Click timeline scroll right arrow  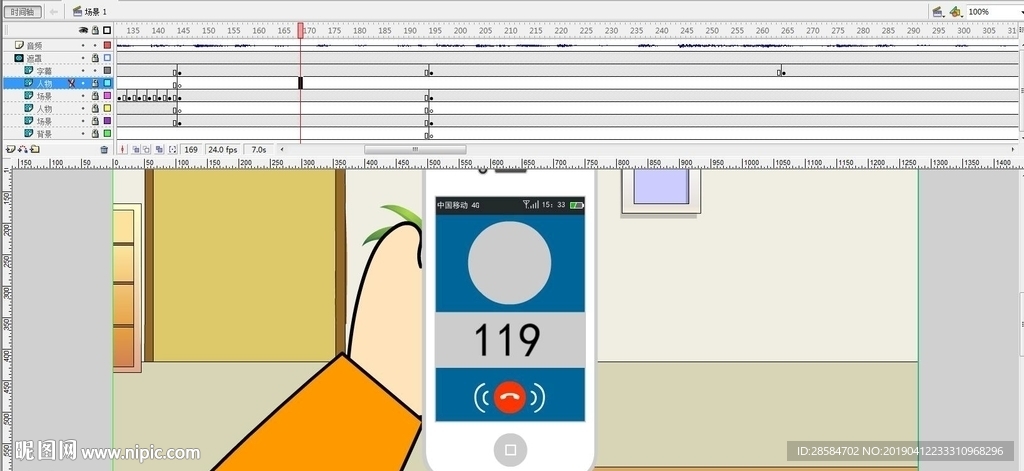tap(1014, 150)
